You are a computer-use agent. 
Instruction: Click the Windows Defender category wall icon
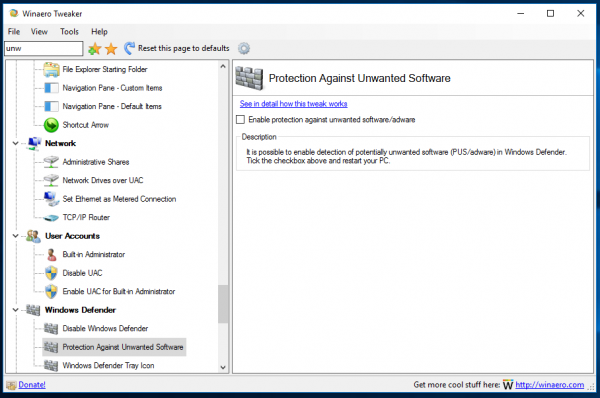pyautogui.click(x=34, y=310)
